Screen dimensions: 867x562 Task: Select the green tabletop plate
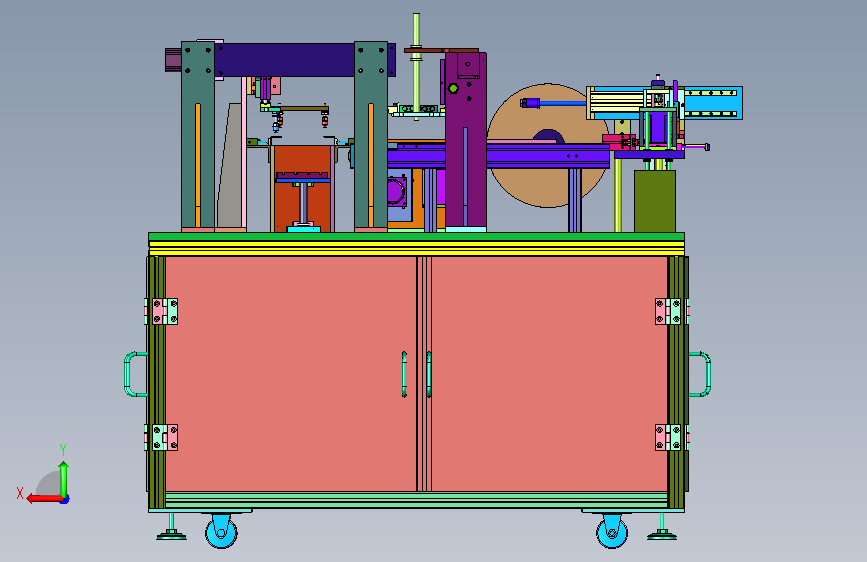[x=416, y=237]
